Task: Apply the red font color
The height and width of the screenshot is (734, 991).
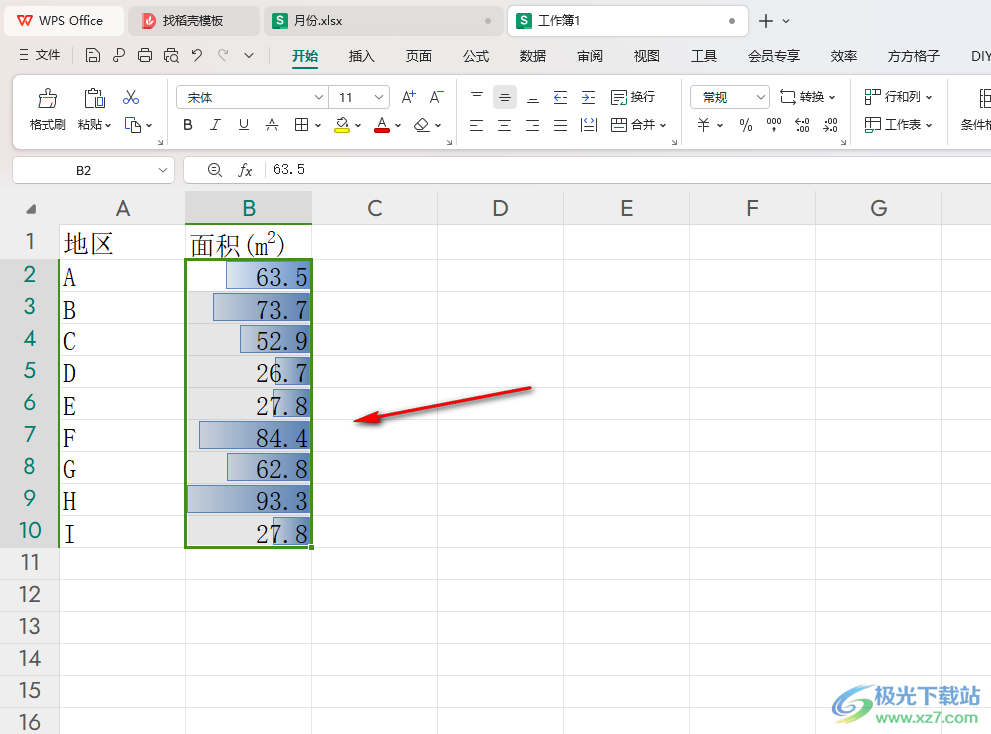Action: coord(382,125)
